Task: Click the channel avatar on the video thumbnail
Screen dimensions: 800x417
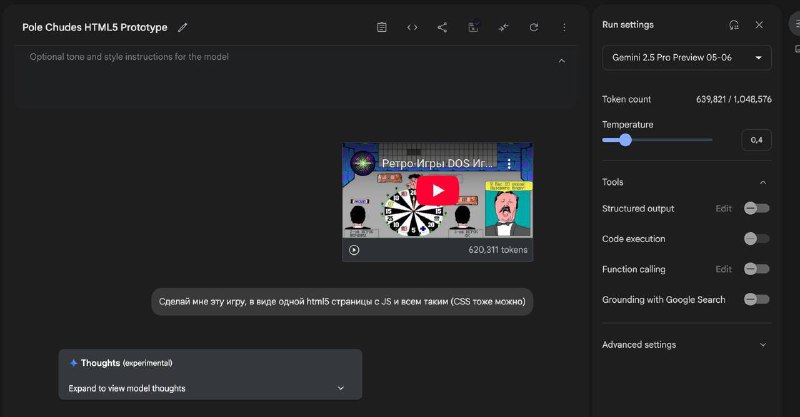Action: coord(363,163)
